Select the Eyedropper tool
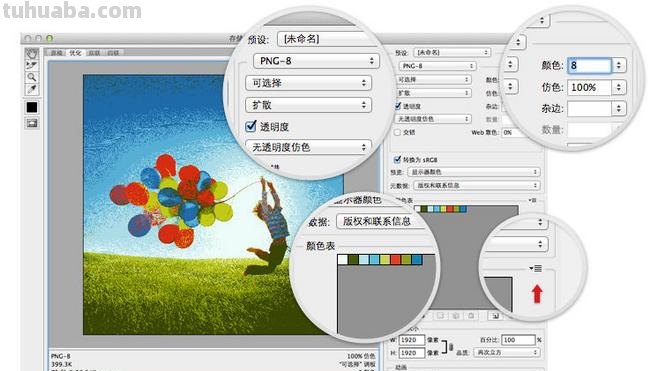658x371 pixels. pyautogui.click(x=32, y=89)
